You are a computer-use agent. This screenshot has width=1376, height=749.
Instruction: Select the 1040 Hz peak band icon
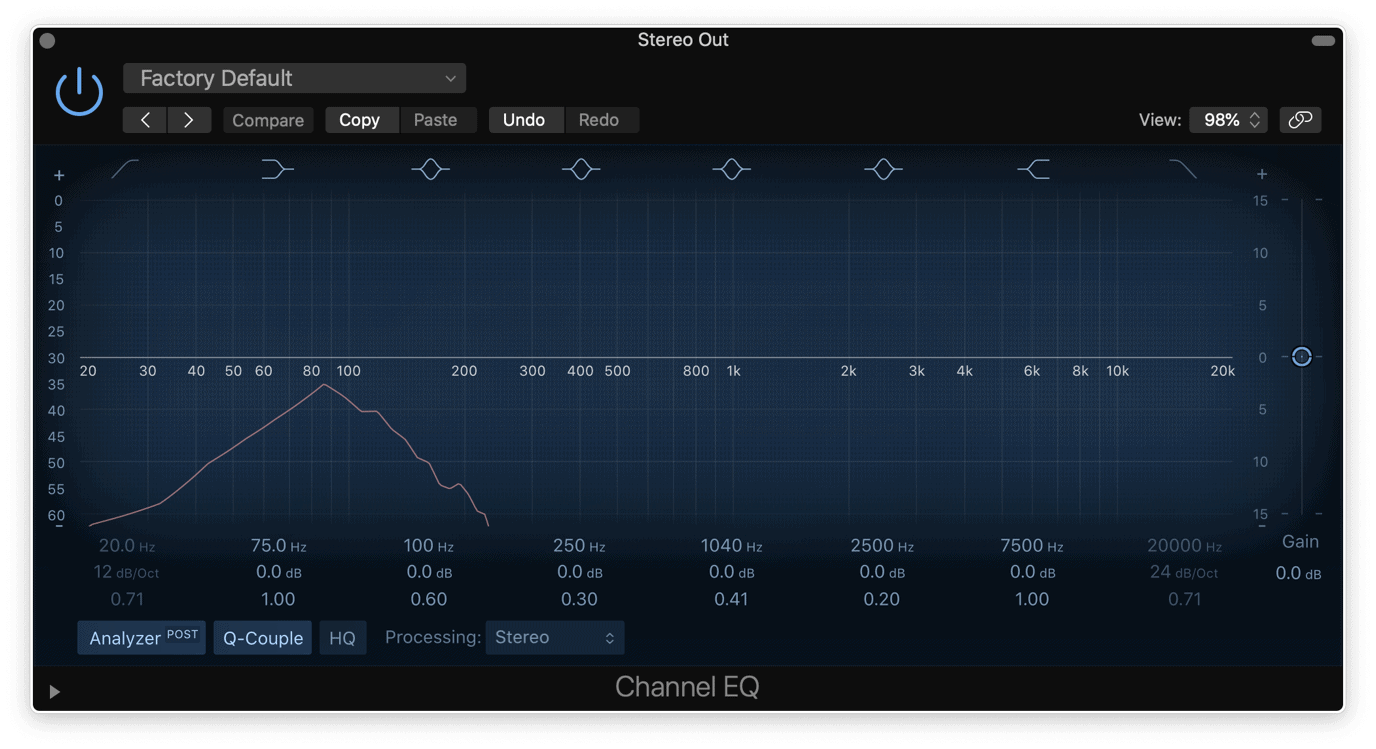click(x=731, y=169)
